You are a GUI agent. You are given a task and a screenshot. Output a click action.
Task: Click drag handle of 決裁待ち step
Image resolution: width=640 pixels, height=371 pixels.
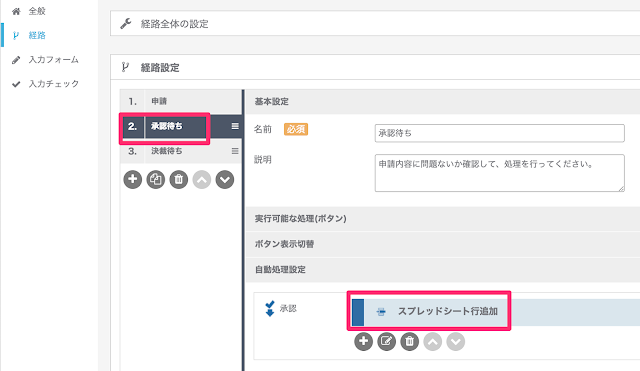[x=235, y=151]
